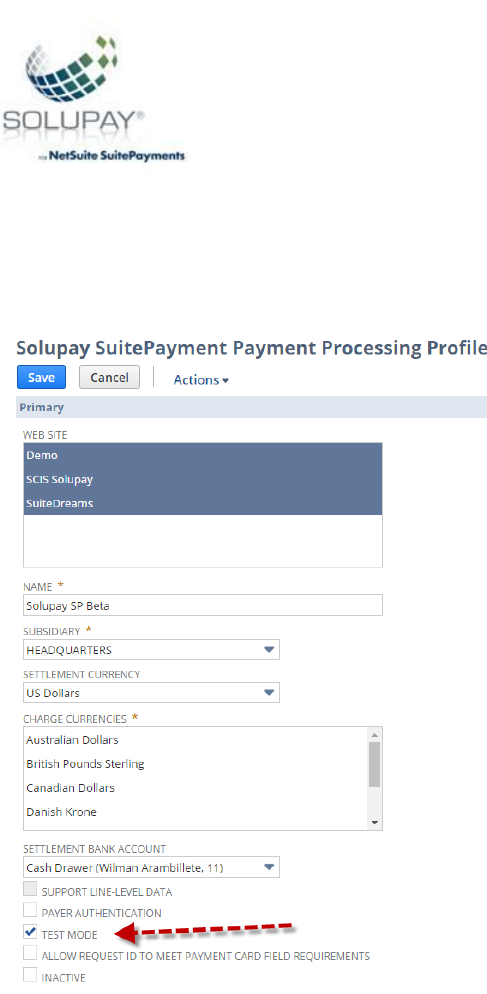Click into the Name input field
The width and height of the screenshot is (487, 994).
tap(203, 605)
